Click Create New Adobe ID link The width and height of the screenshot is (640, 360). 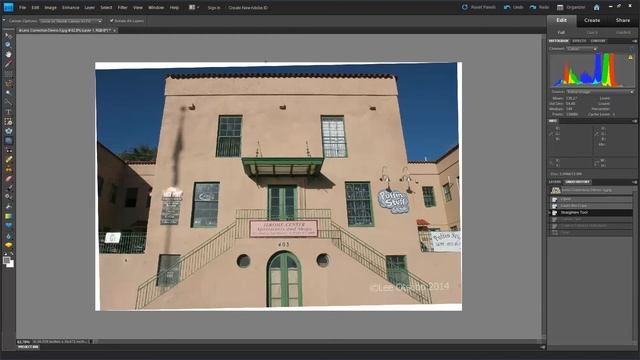[x=248, y=7]
